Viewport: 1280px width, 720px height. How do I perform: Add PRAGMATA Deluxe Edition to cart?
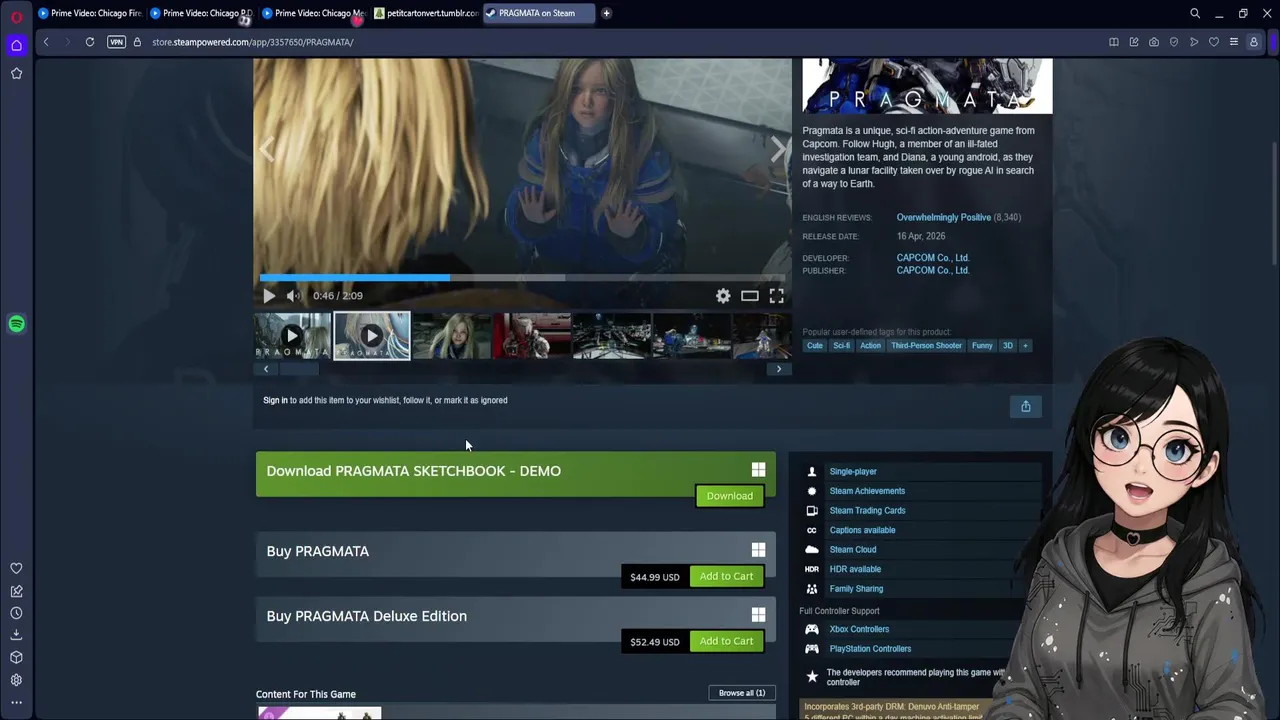[x=726, y=641]
